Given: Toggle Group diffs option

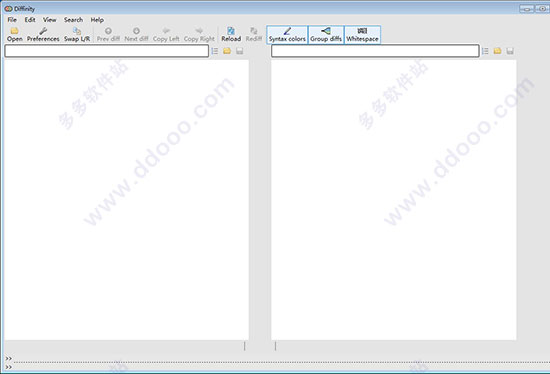Looking at the screenshot, I should (326, 34).
